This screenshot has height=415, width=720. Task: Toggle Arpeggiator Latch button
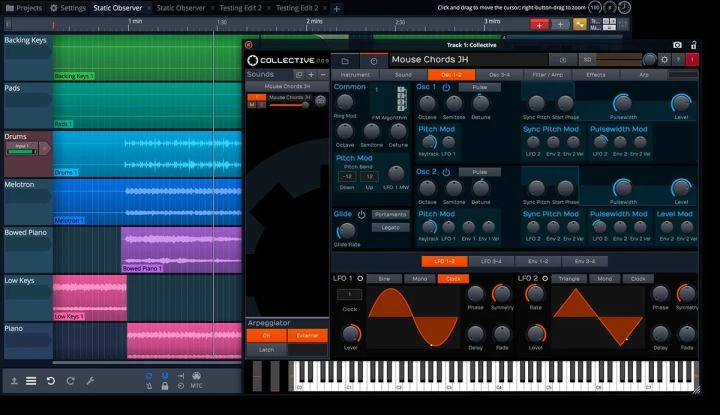(266, 350)
